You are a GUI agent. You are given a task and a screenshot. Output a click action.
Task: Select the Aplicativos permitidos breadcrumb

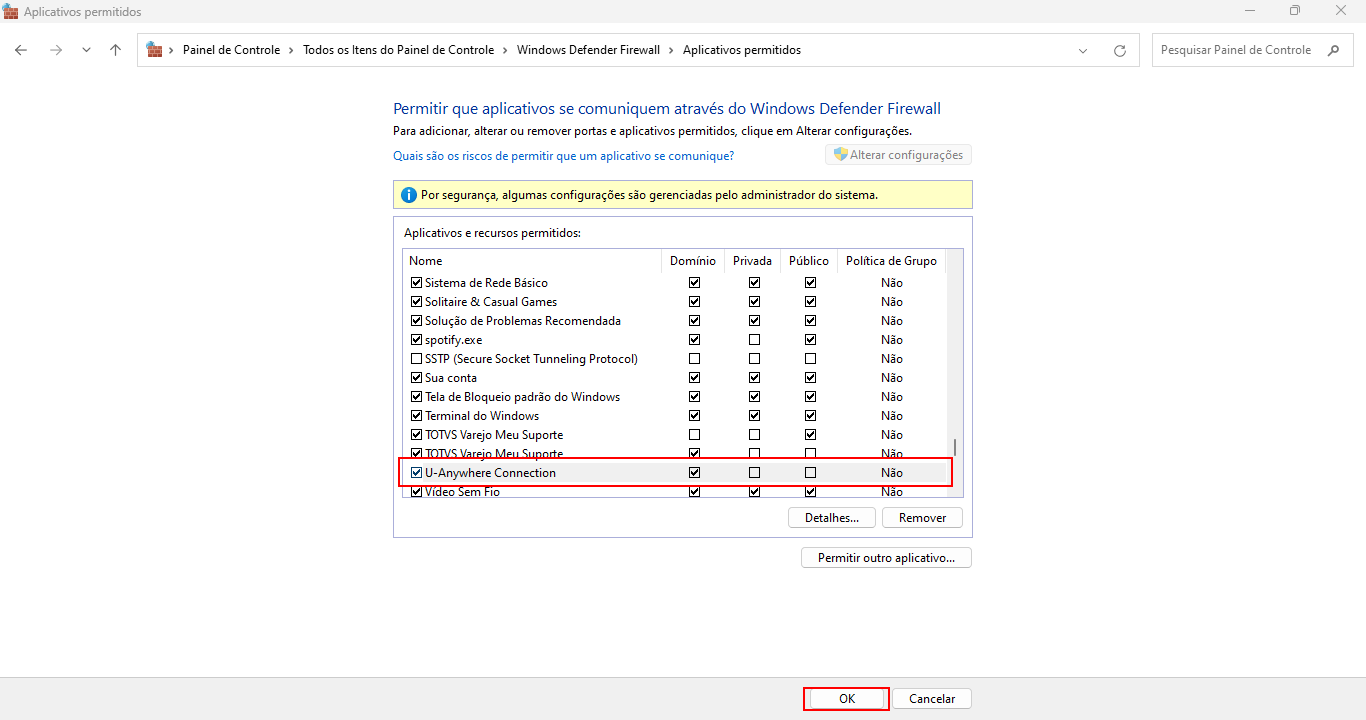pos(742,50)
